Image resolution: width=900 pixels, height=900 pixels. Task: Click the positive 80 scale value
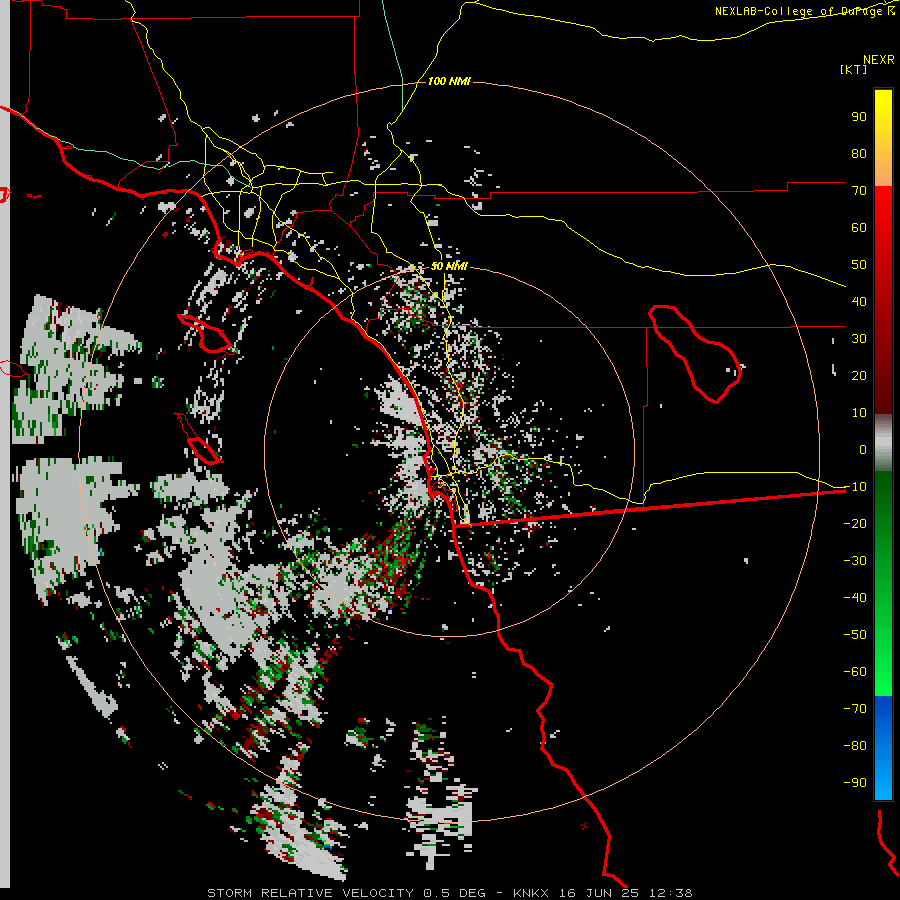click(859, 153)
